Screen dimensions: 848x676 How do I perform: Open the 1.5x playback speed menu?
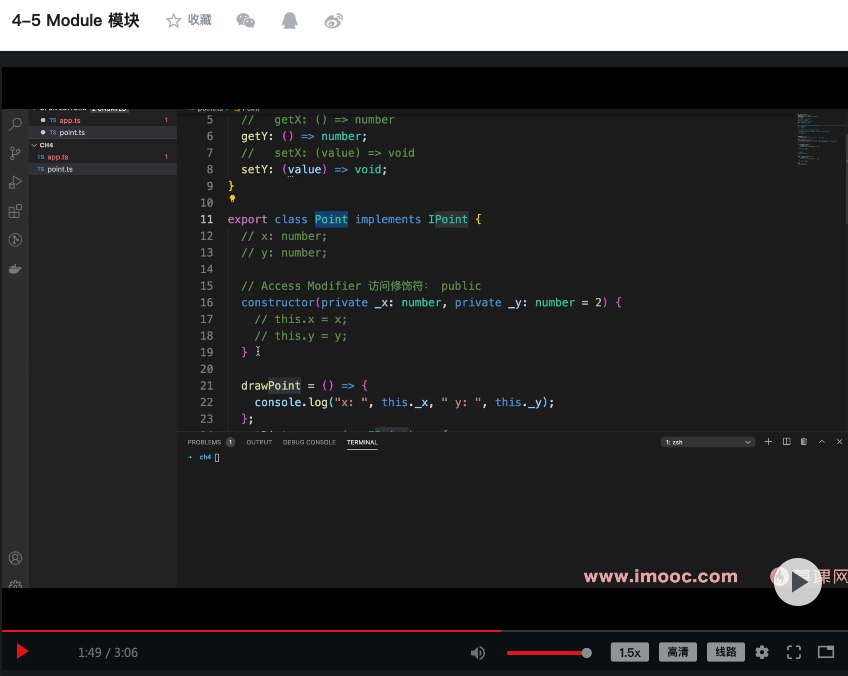click(629, 653)
